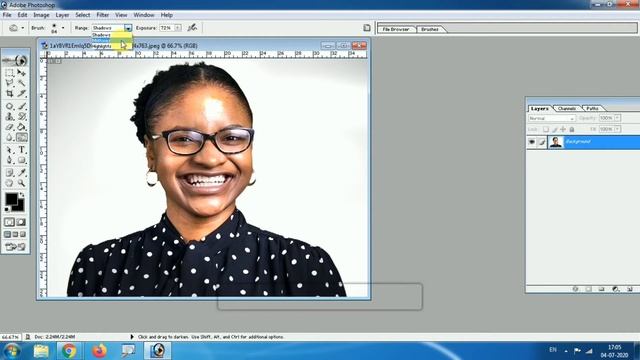This screenshot has width=640, height=360.
Task: Select the Path Selection tool
Action: click(x=9, y=150)
